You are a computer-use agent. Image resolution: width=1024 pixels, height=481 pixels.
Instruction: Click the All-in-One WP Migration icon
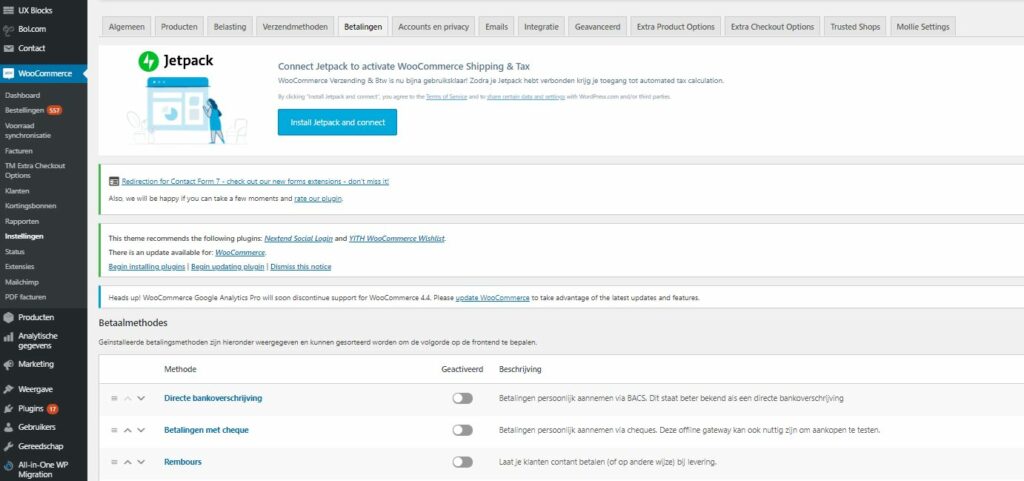[x=8, y=466]
